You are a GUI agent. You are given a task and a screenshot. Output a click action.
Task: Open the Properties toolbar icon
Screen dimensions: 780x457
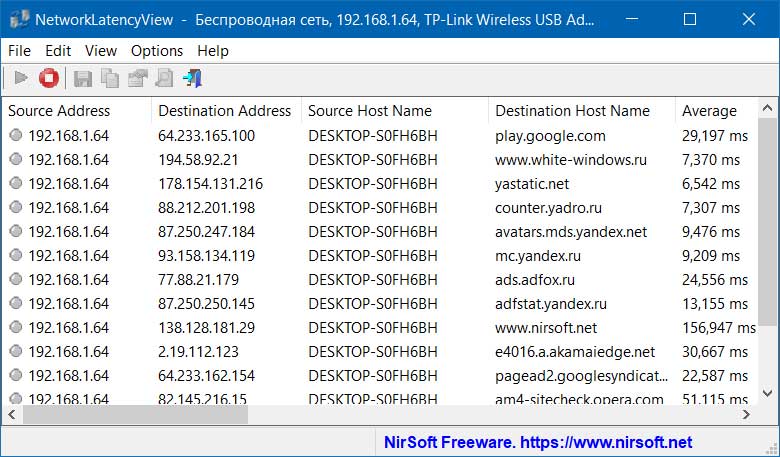pyautogui.click(x=137, y=79)
